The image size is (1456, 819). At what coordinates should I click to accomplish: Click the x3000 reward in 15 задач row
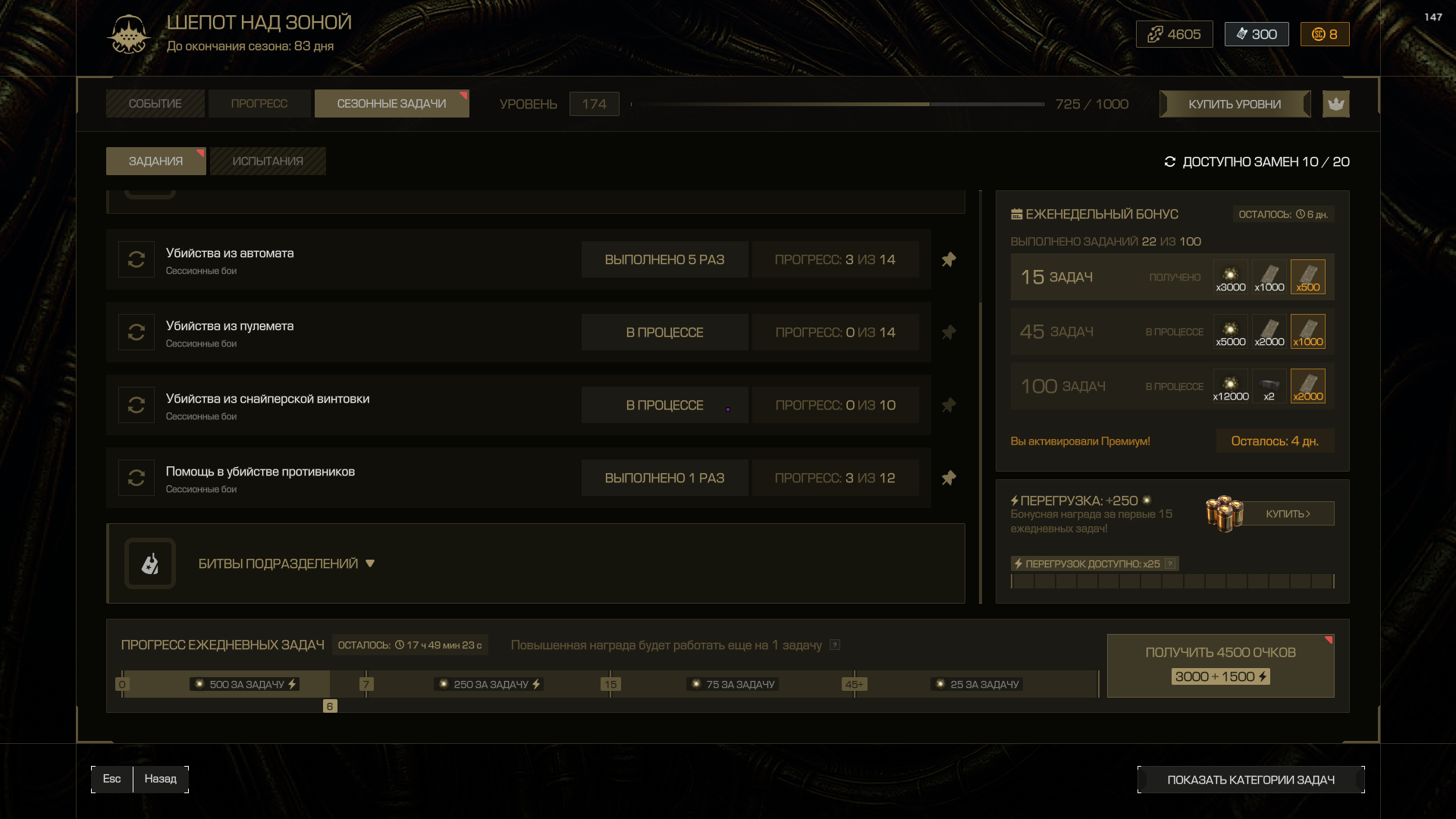click(x=1231, y=277)
